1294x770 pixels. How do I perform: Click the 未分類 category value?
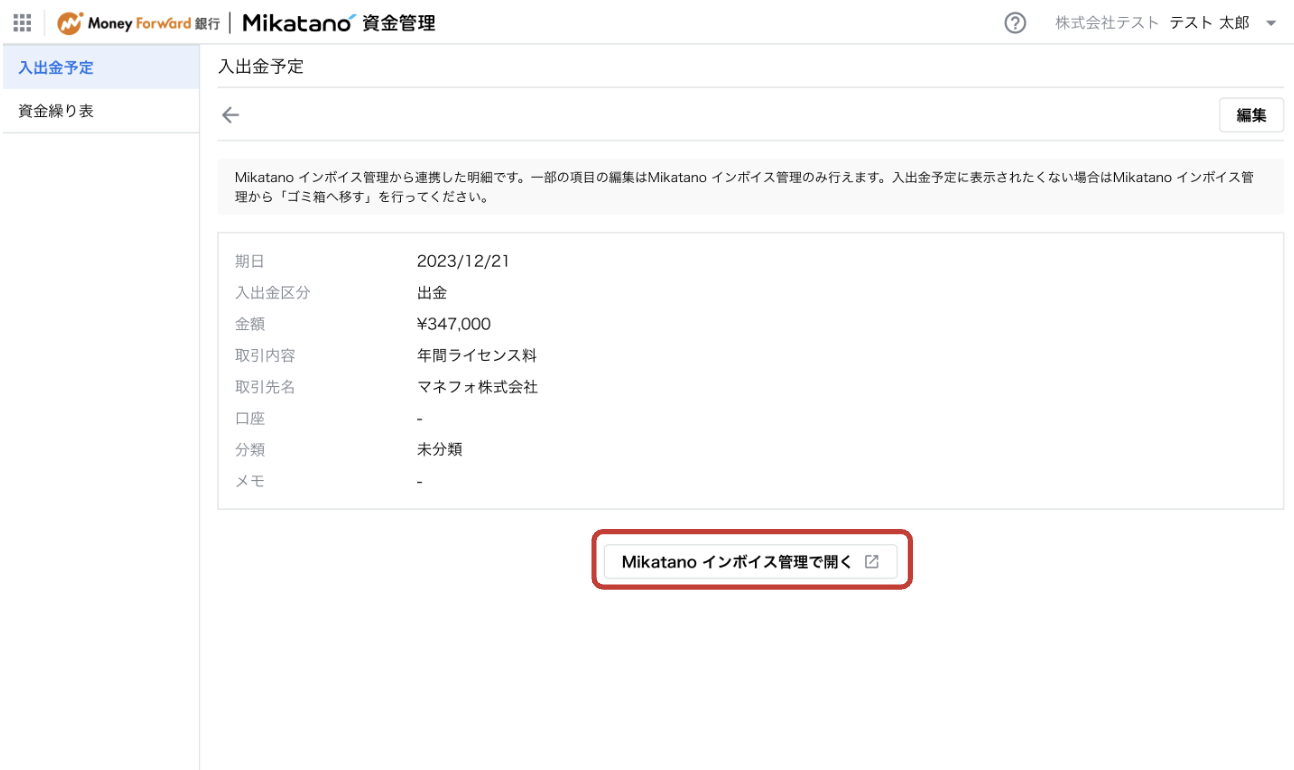(439, 449)
